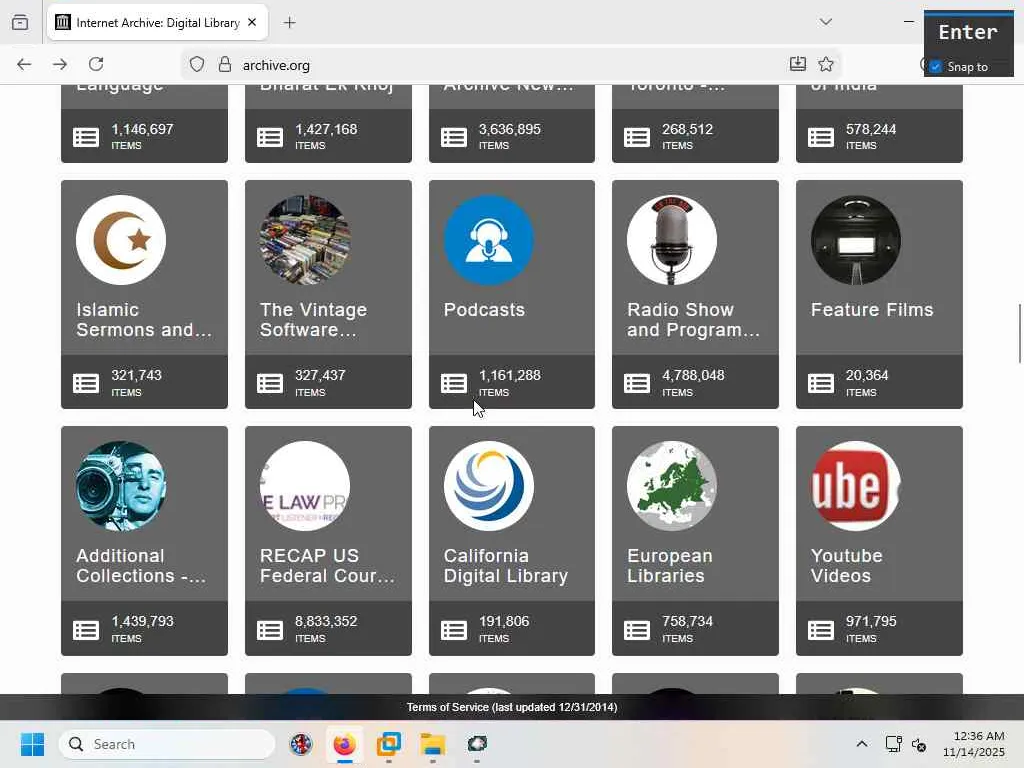Toggle the Snap to checkbox

click(936, 67)
